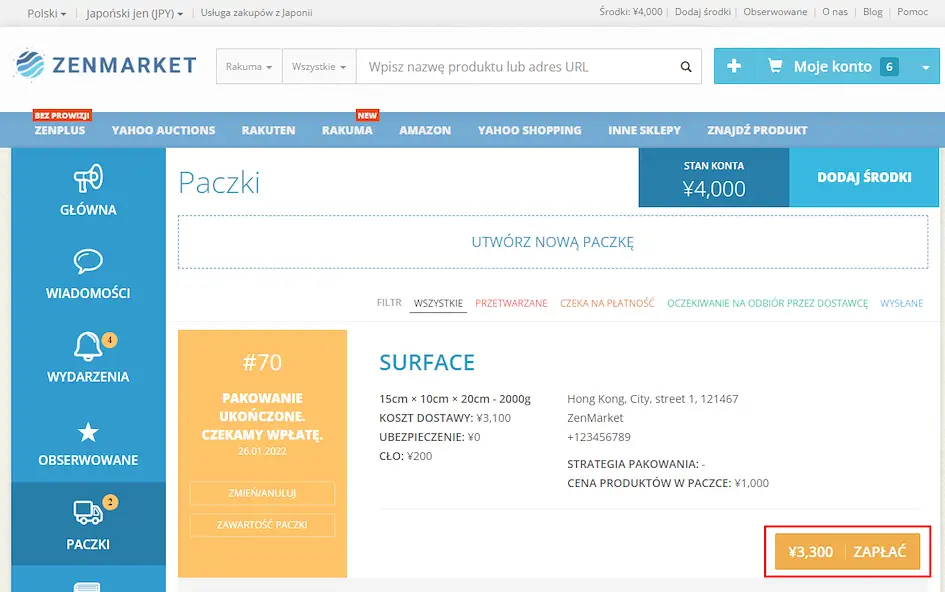The image size is (945, 592).
Task: Select the CZEKA NA PŁATNOŚĆ filter
Action: (x=607, y=303)
